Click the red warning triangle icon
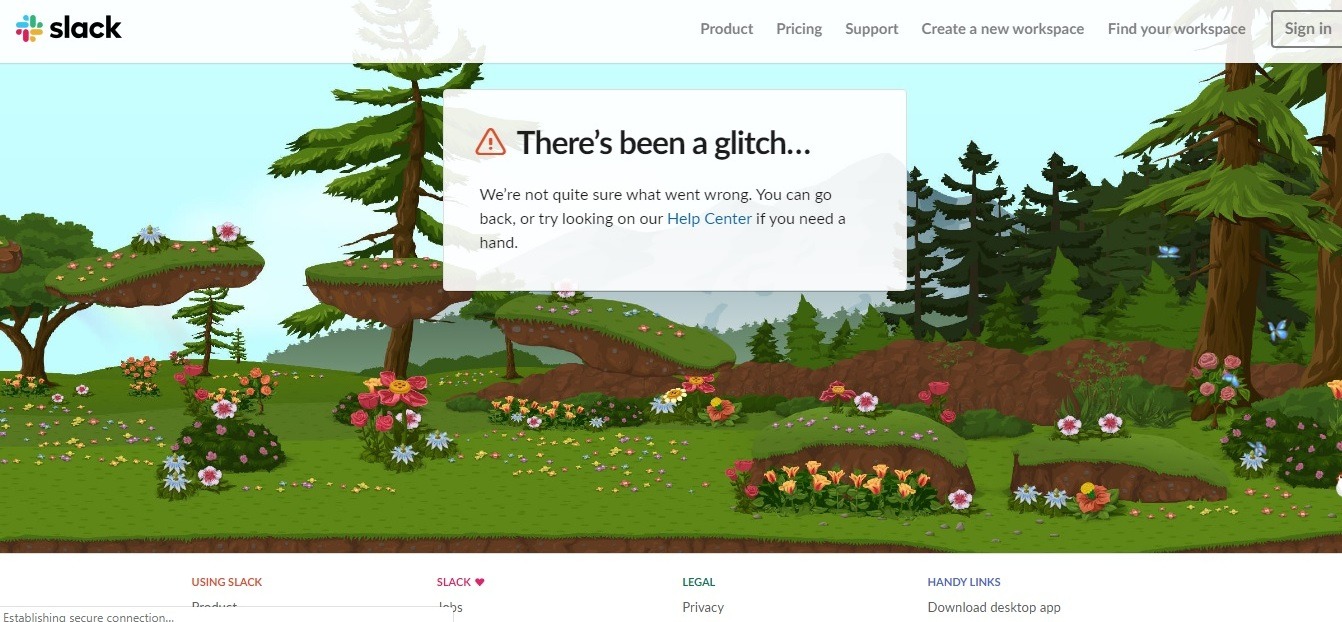The width and height of the screenshot is (1342, 622). coord(490,142)
